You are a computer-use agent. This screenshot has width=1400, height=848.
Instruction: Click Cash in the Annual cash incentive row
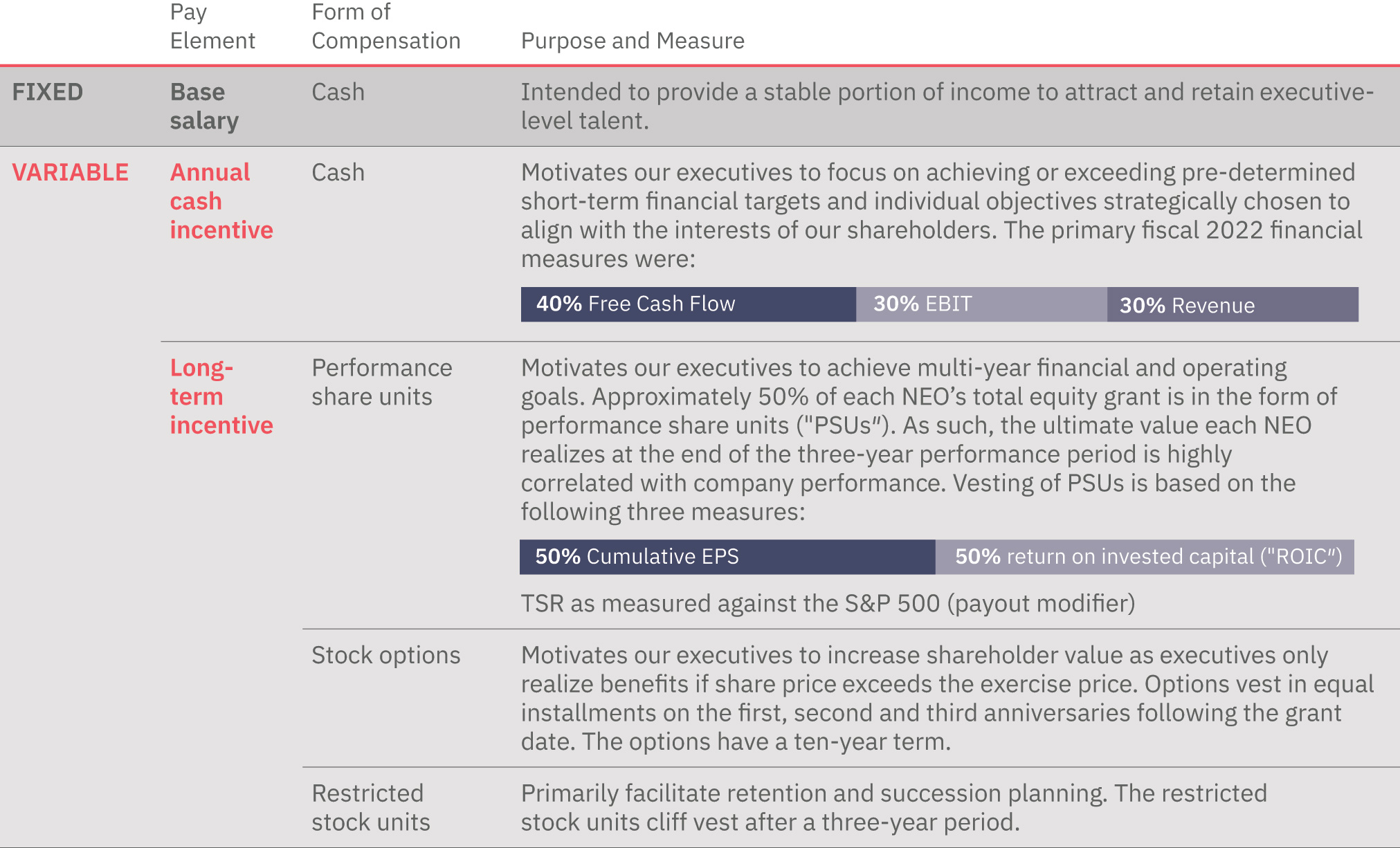click(338, 172)
